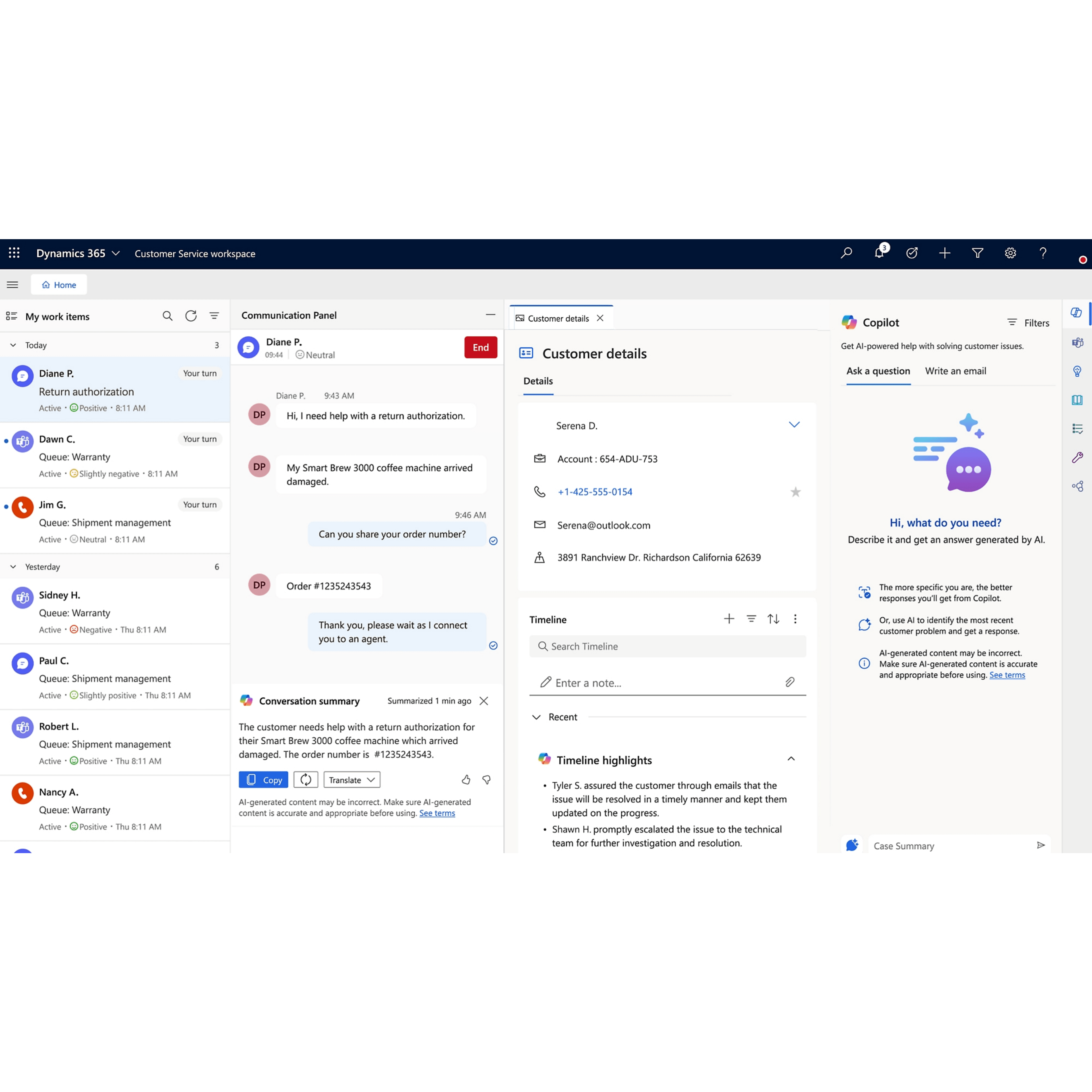
Task: Open Timeline filter icon
Action: pyautogui.click(x=751, y=619)
